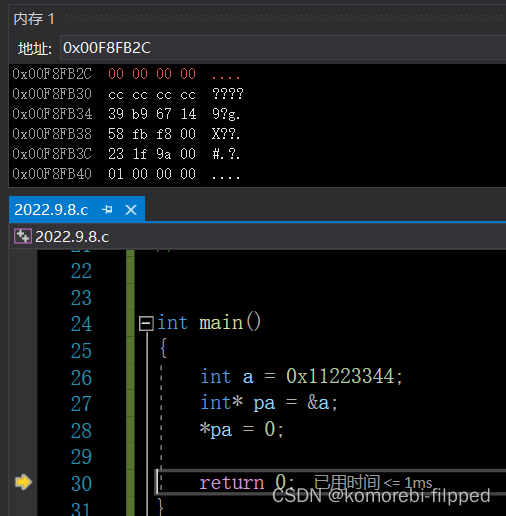Close the 2022.9.8.c editor tab
The height and width of the screenshot is (516, 506).
[131, 210]
